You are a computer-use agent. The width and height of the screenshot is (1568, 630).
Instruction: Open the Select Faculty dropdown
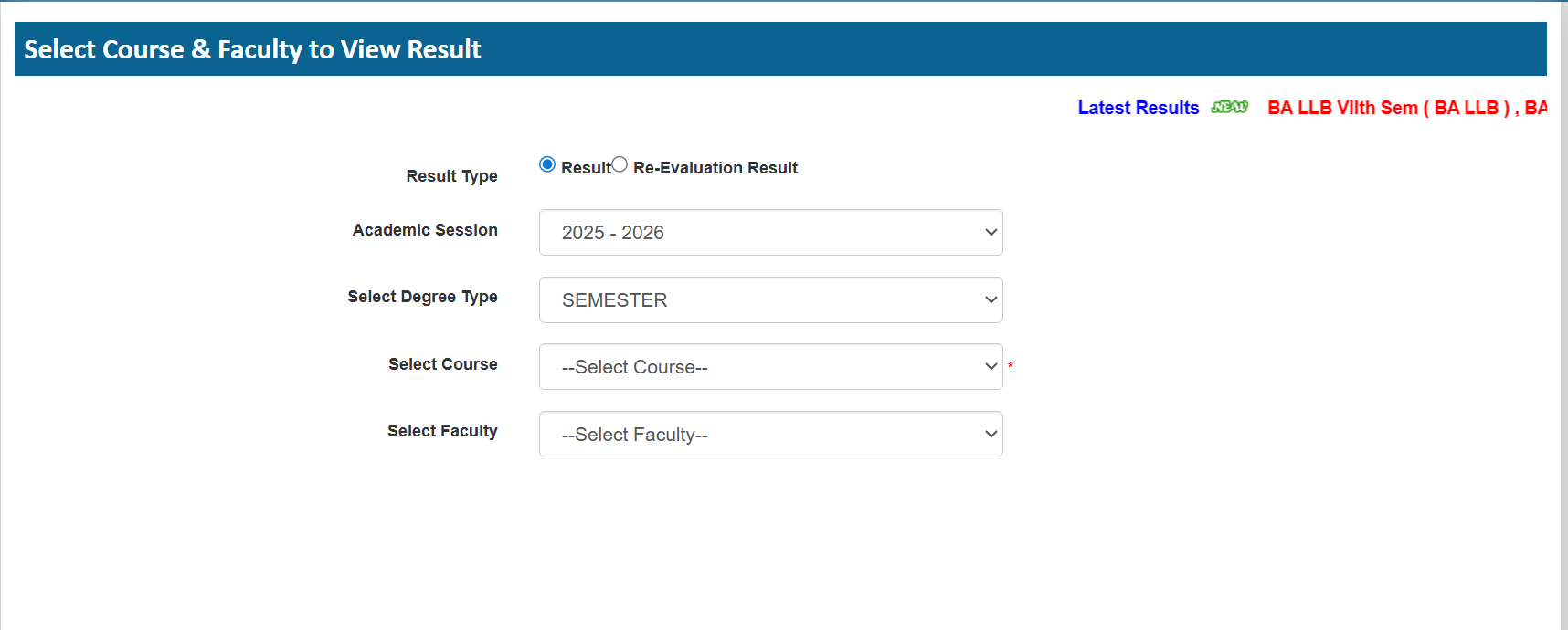coord(770,434)
